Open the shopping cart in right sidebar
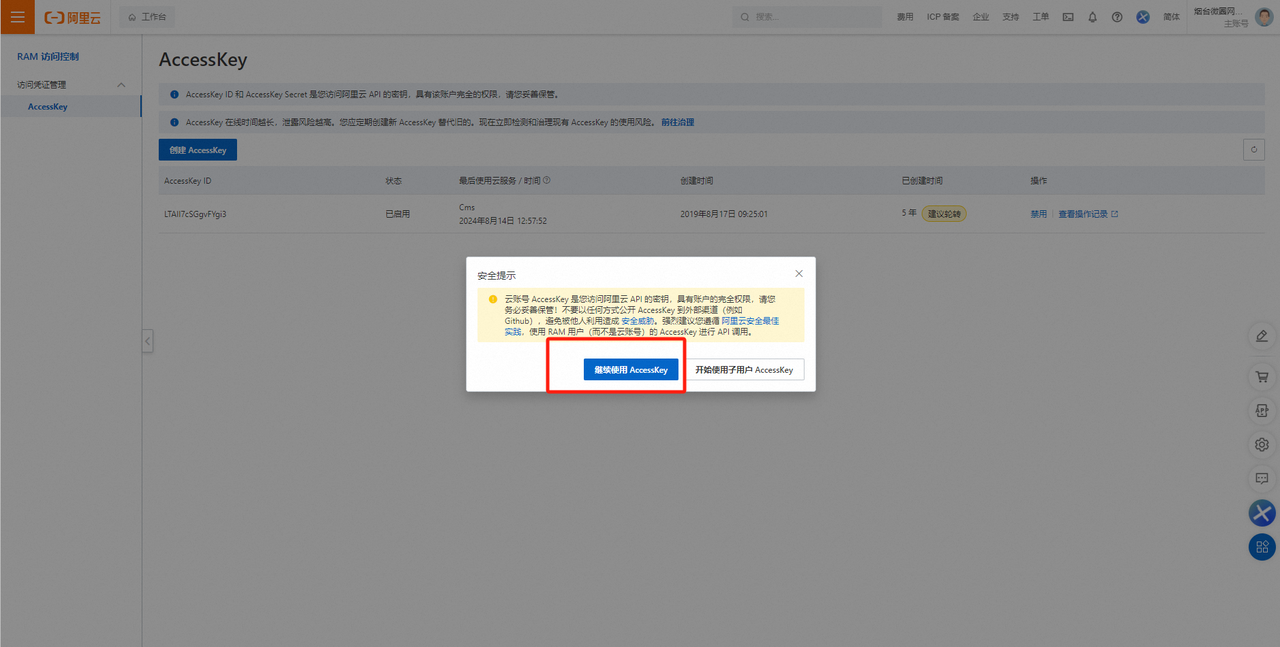Viewport: 1280px width, 647px height. (x=1262, y=377)
